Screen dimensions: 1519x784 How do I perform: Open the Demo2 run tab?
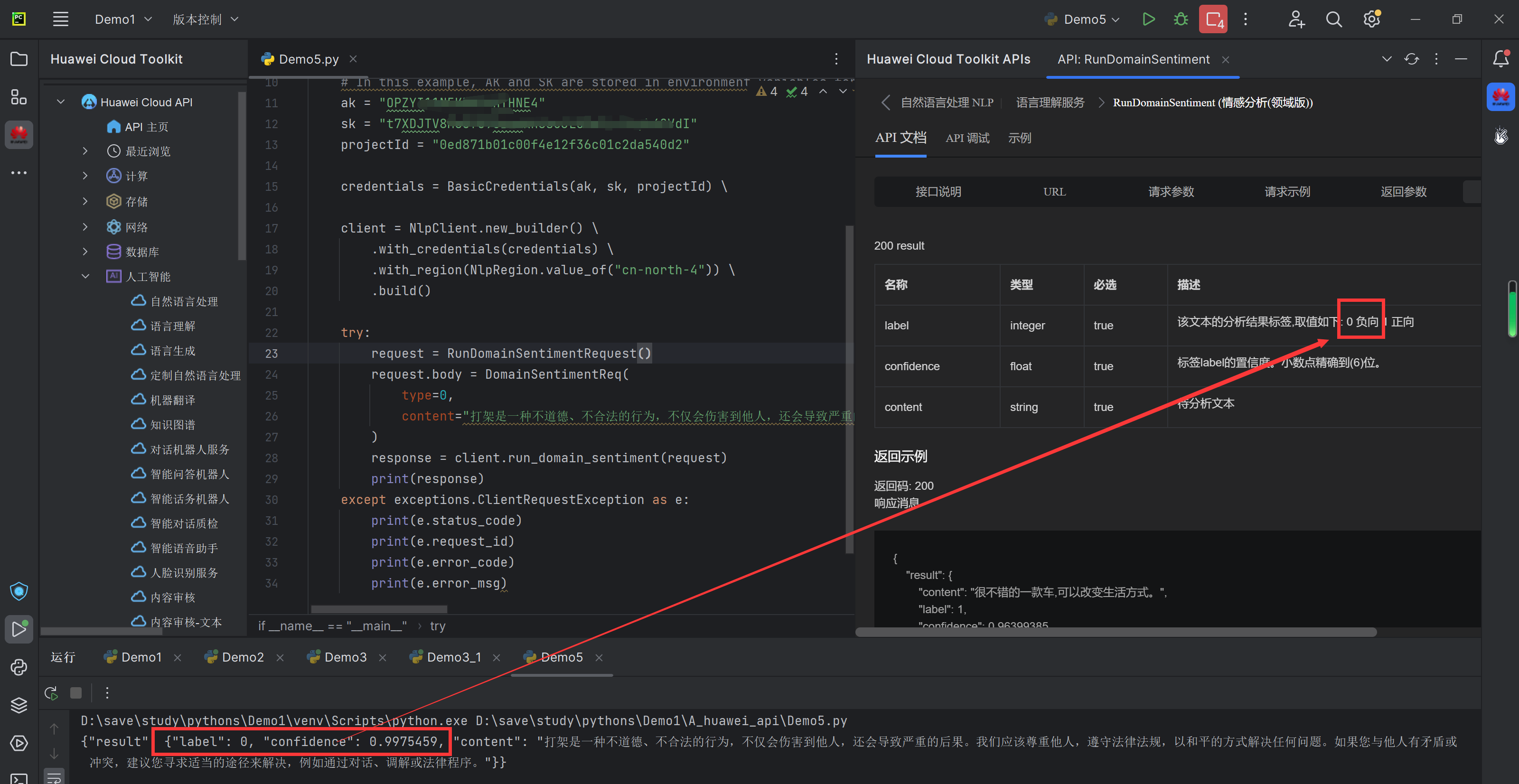coord(243,657)
